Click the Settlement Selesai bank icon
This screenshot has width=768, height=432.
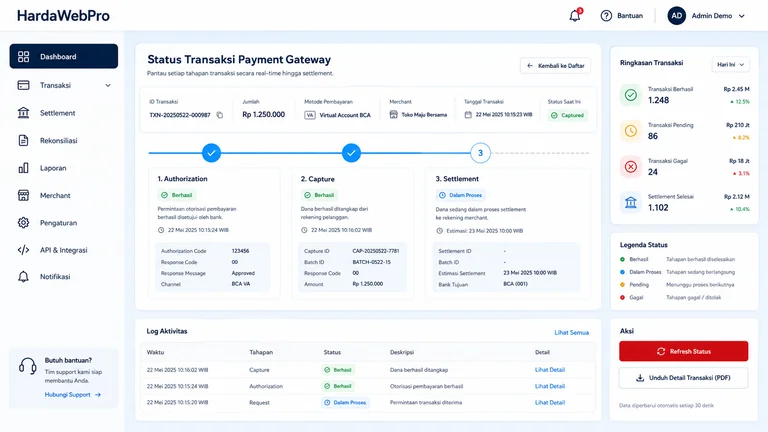pos(631,202)
